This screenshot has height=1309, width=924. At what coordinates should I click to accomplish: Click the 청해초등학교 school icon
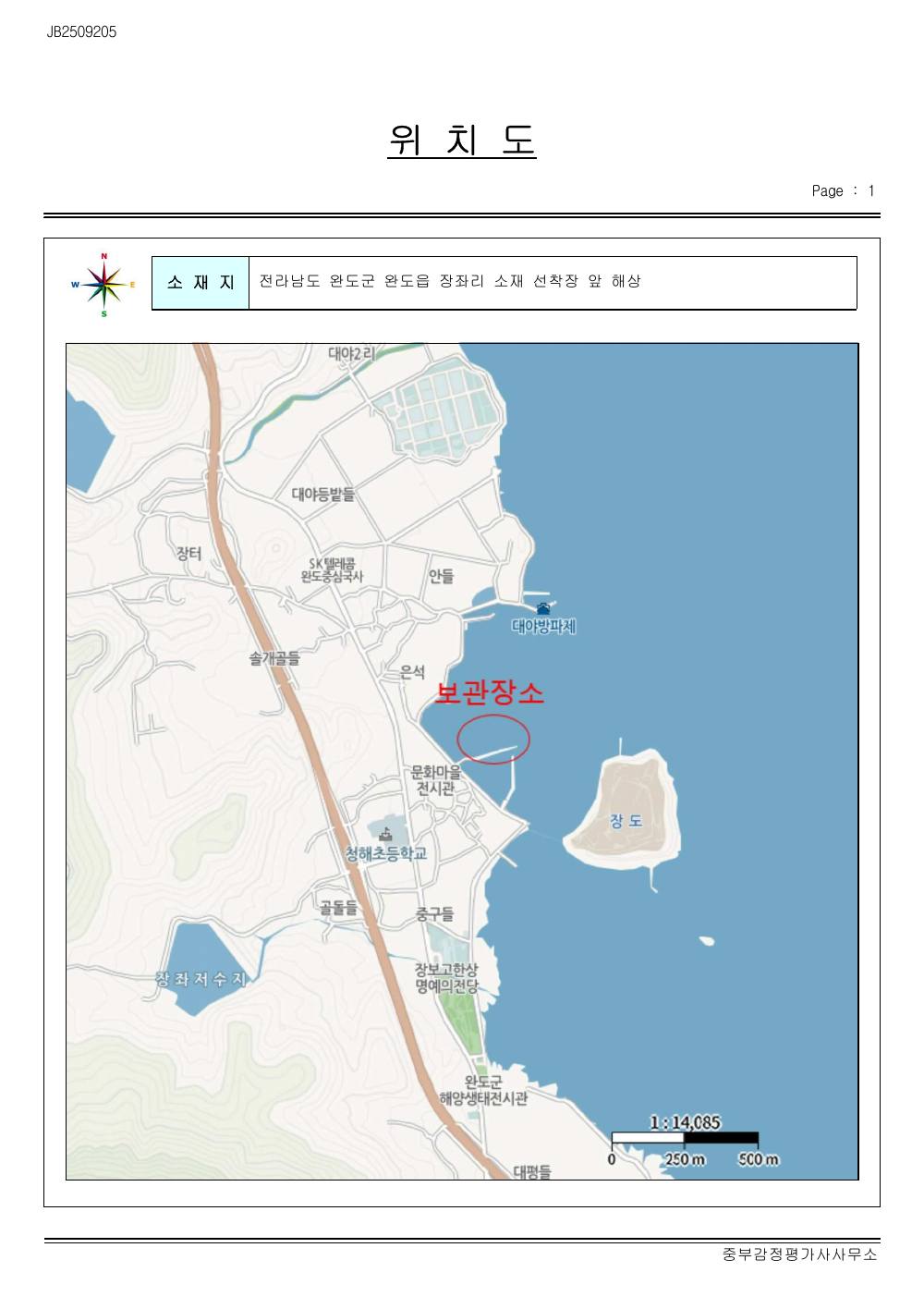point(385,835)
